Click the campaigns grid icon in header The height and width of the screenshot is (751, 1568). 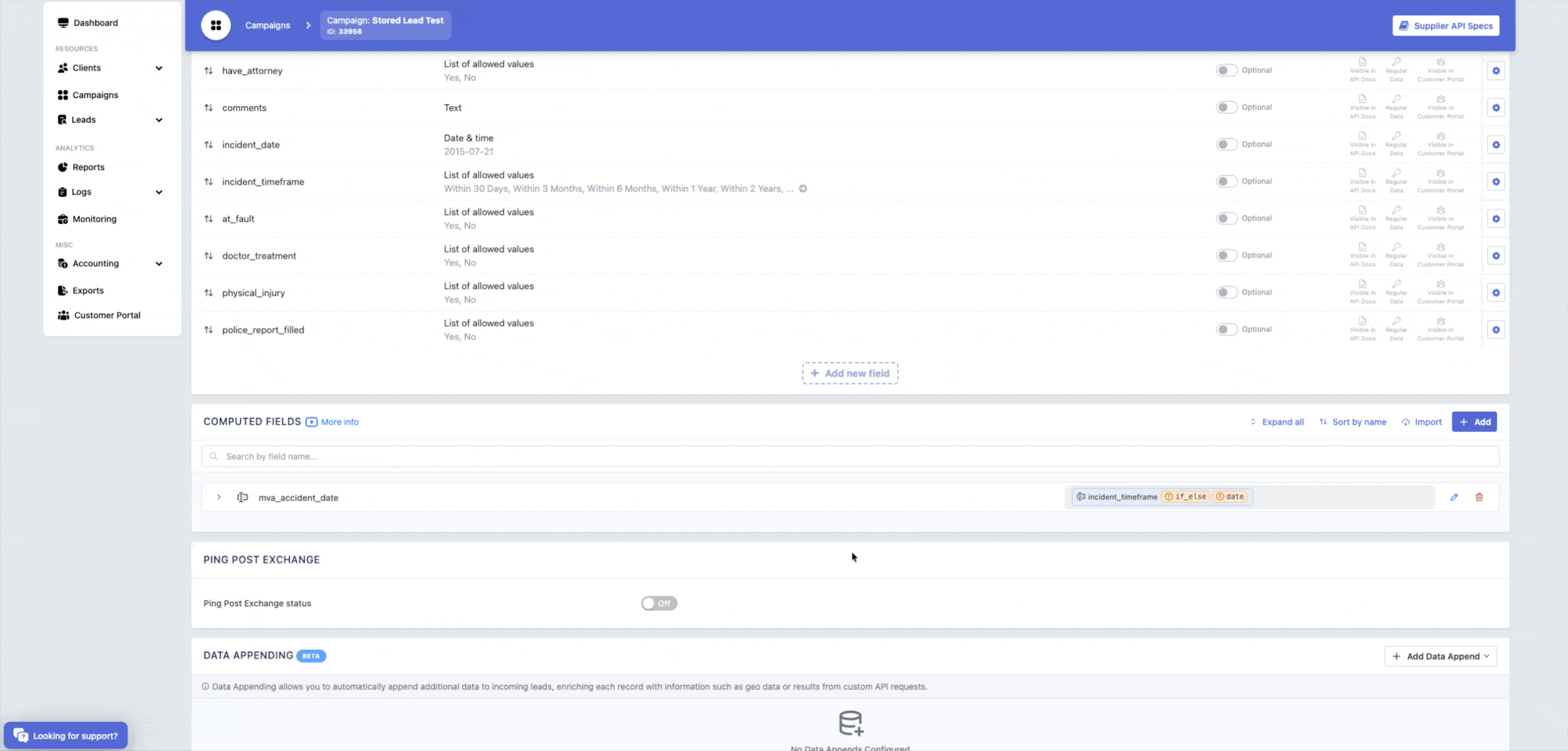click(x=216, y=25)
